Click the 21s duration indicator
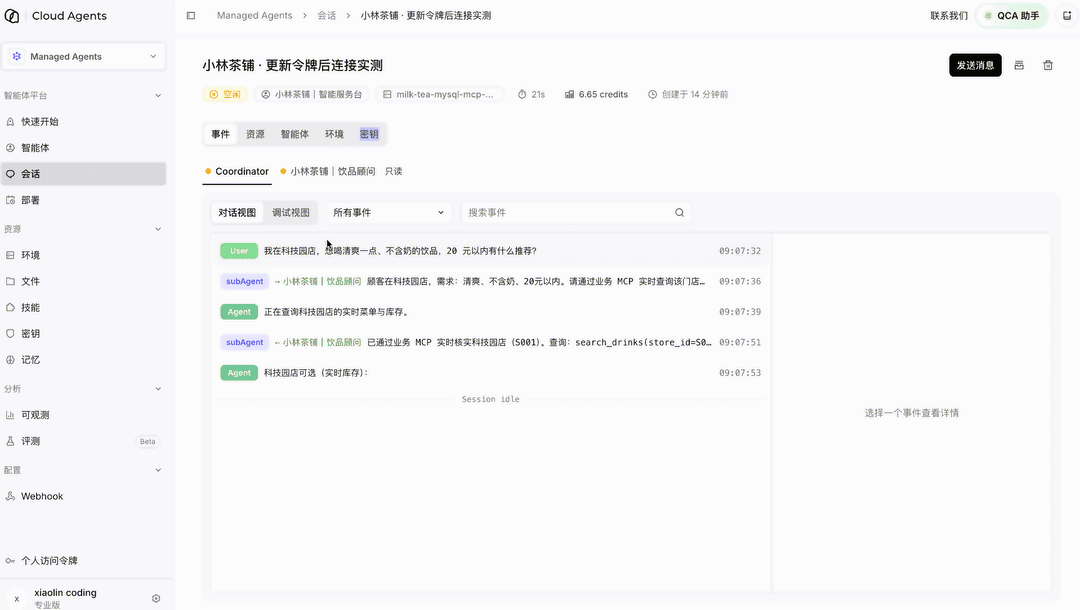 pos(531,94)
